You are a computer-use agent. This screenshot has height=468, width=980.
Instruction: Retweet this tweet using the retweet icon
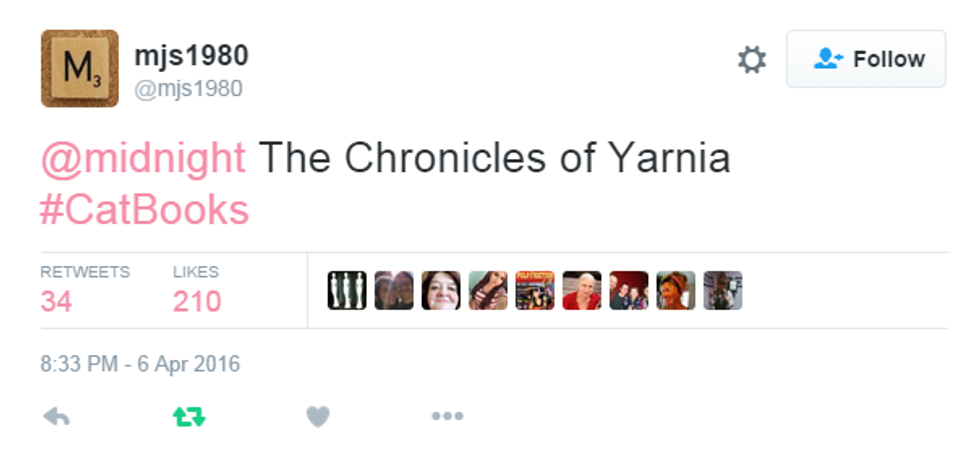pyautogui.click(x=188, y=417)
